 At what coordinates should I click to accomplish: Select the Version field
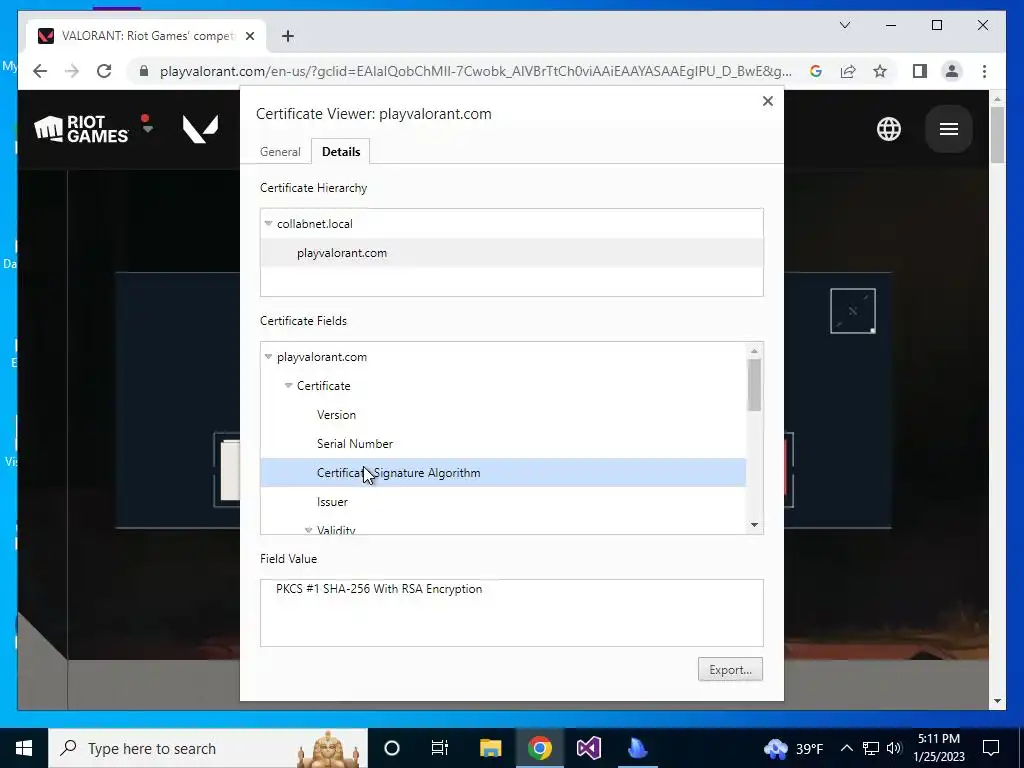click(336, 415)
